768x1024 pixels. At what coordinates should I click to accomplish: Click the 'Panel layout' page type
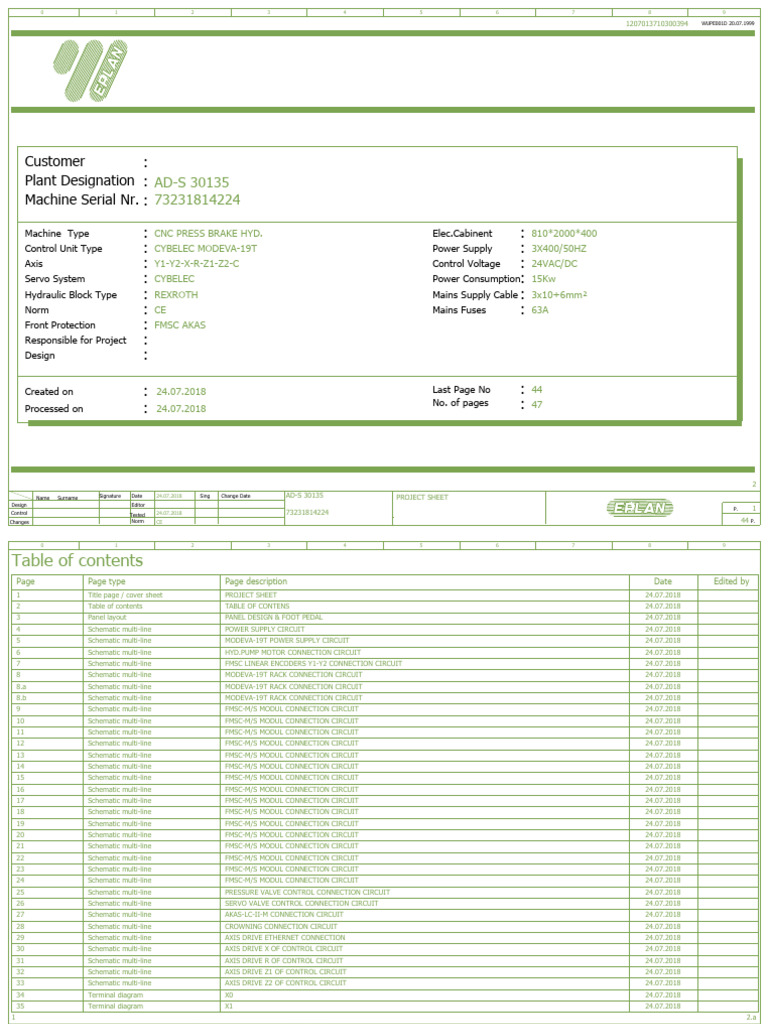pyautogui.click(x=107, y=617)
